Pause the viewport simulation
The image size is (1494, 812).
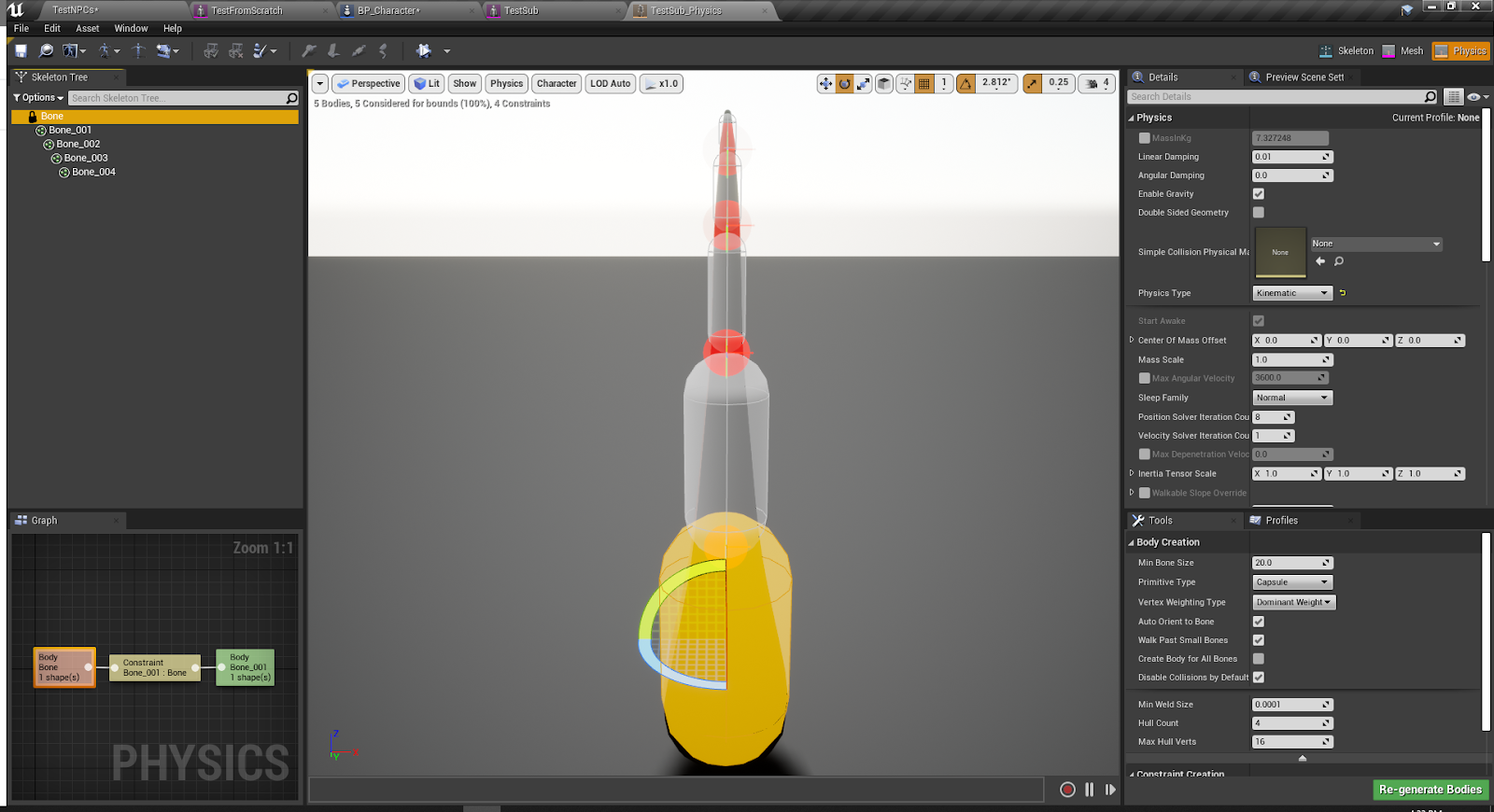(x=1089, y=790)
